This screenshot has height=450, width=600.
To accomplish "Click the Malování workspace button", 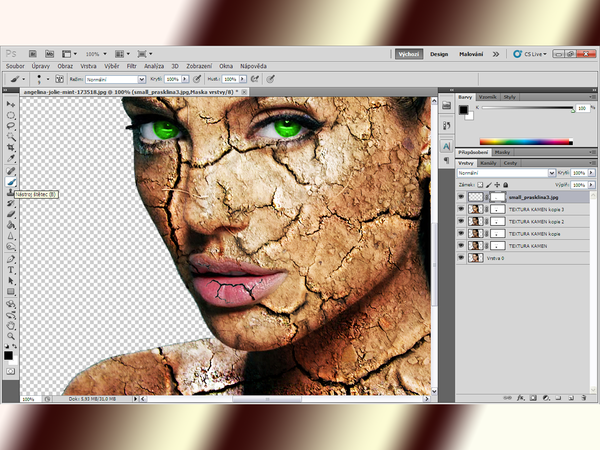I will click(x=471, y=54).
